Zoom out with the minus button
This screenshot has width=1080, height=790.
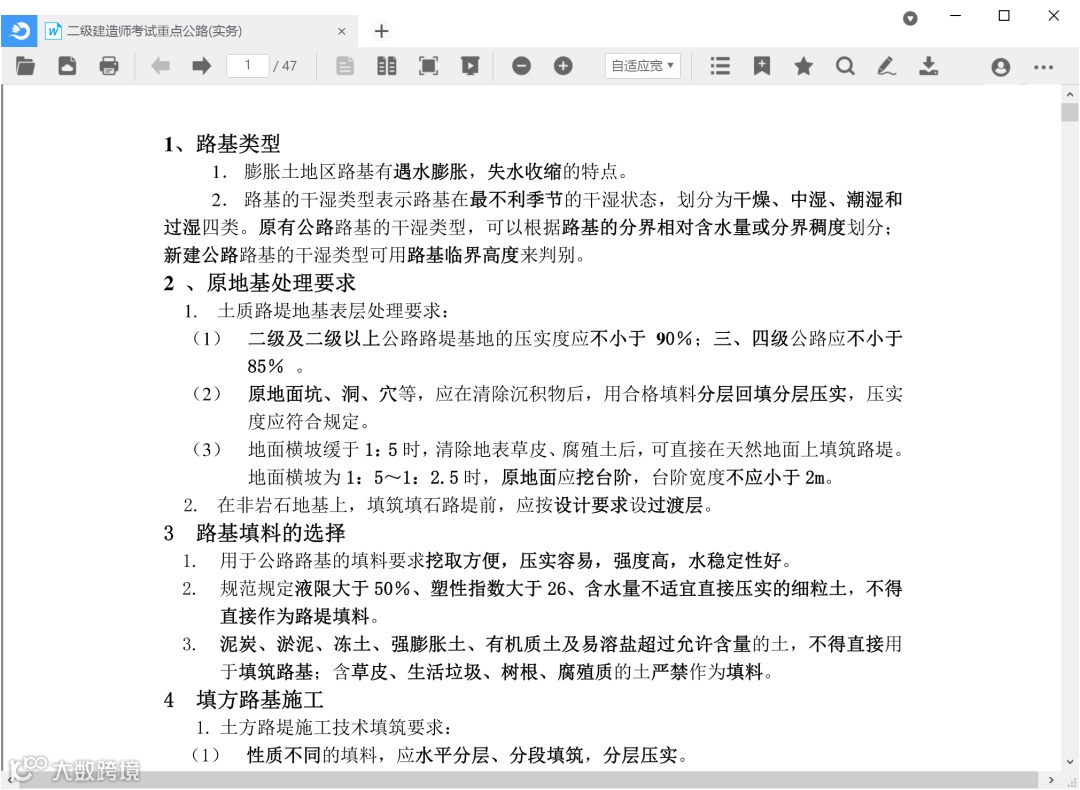tap(521, 66)
